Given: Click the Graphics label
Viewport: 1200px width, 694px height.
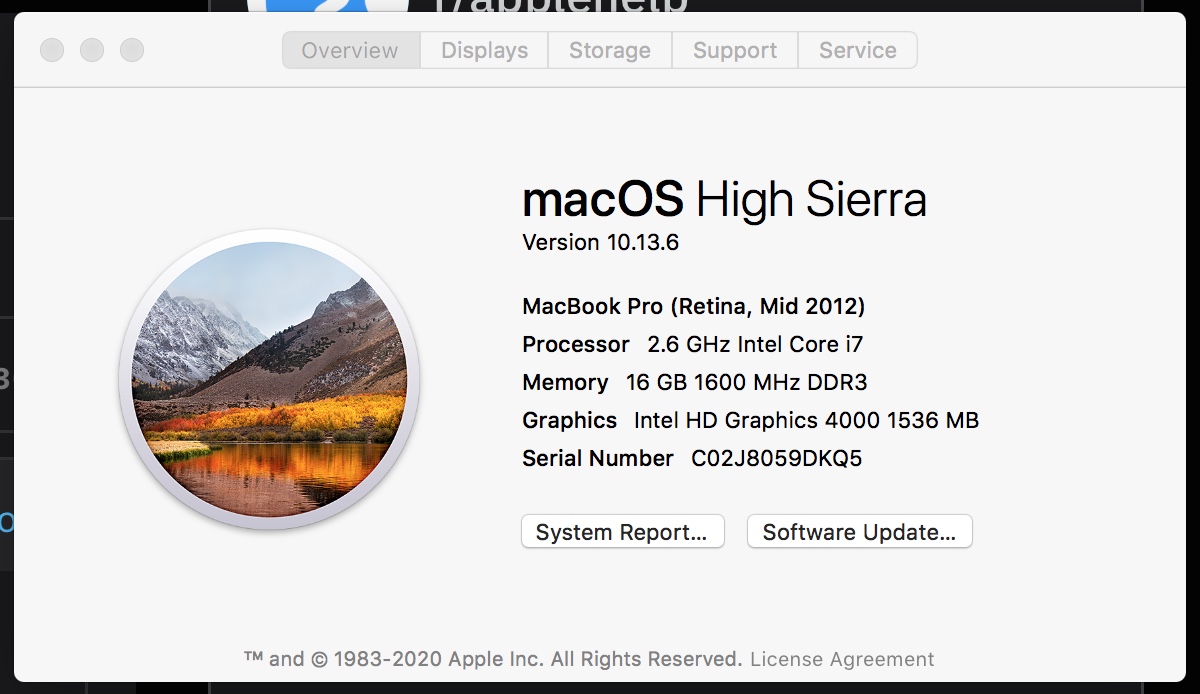Looking at the screenshot, I should click(x=569, y=420).
